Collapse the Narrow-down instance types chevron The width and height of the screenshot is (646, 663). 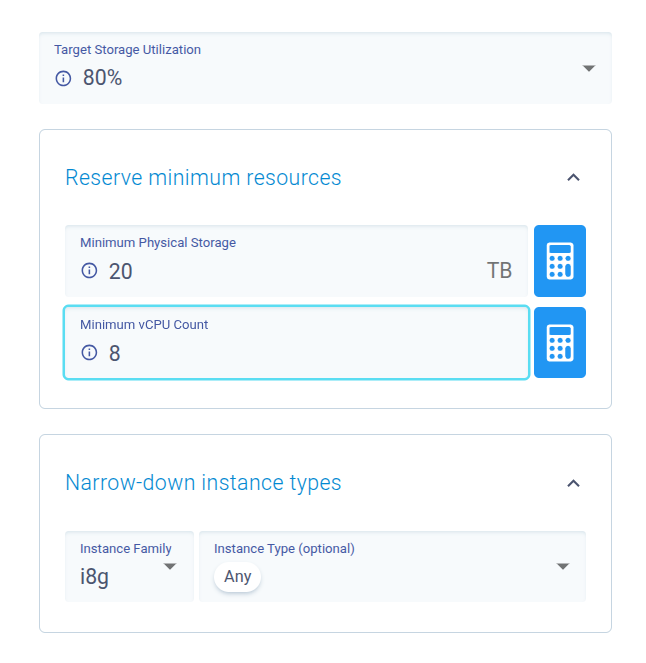click(x=573, y=483)
